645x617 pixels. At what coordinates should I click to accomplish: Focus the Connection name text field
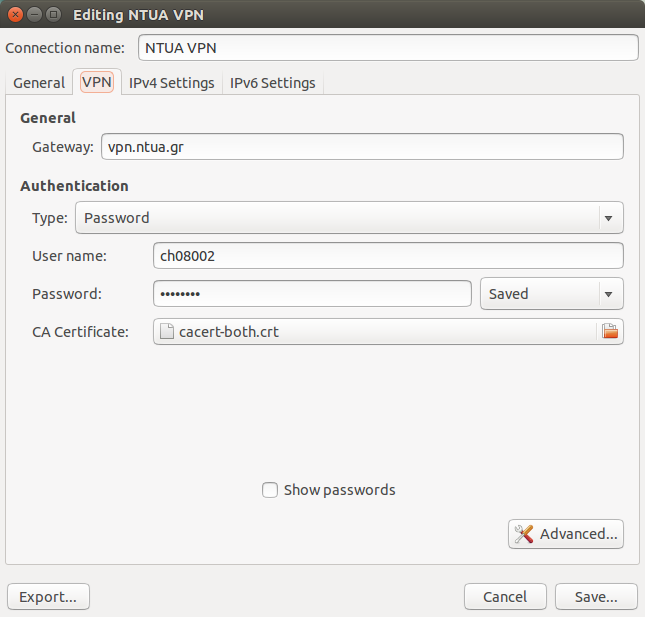pyautogui.click(x=387, y=48)
